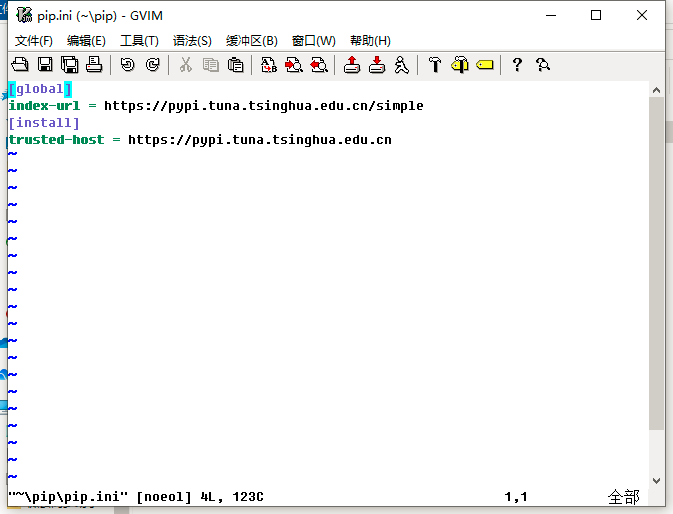Search help with find-help icon
This screenshot has height=514, width=673.
(543, 65)
